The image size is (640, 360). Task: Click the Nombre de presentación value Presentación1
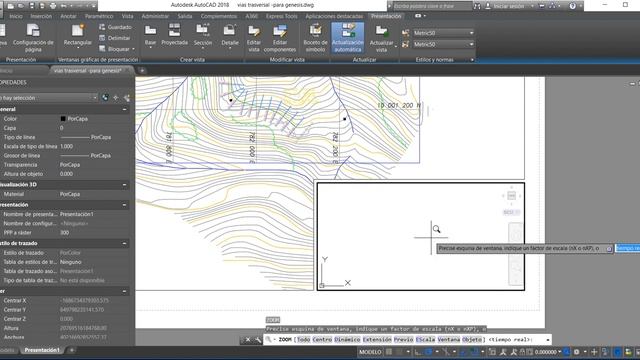(77, 214)
